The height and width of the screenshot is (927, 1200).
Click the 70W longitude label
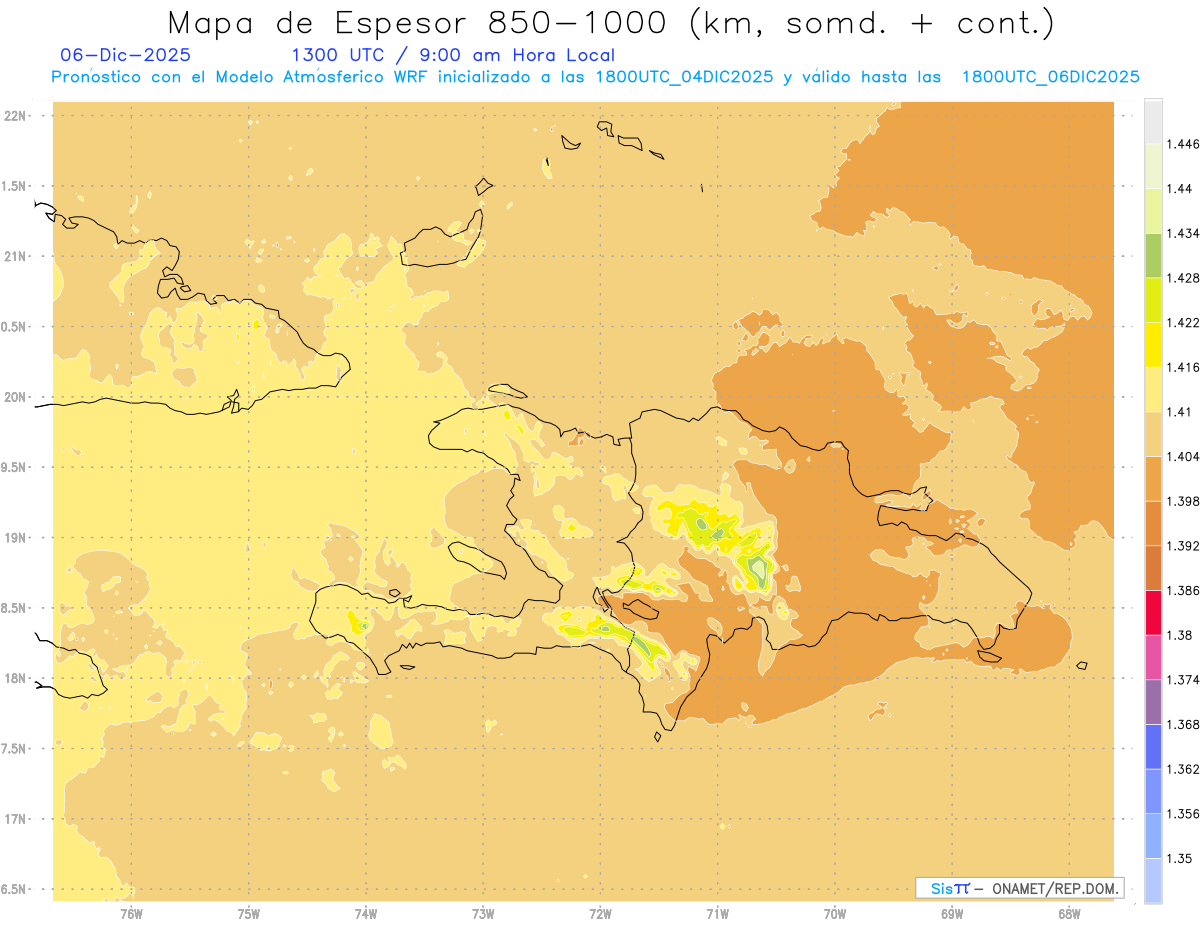(835, 913)
